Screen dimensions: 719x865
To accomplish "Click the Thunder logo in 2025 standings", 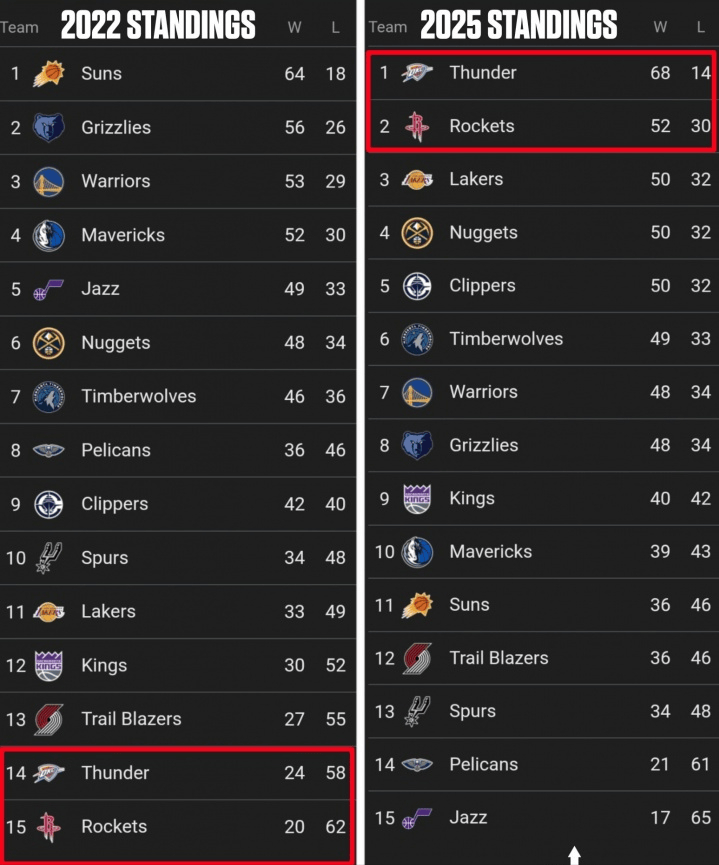I will coord(416,73).
